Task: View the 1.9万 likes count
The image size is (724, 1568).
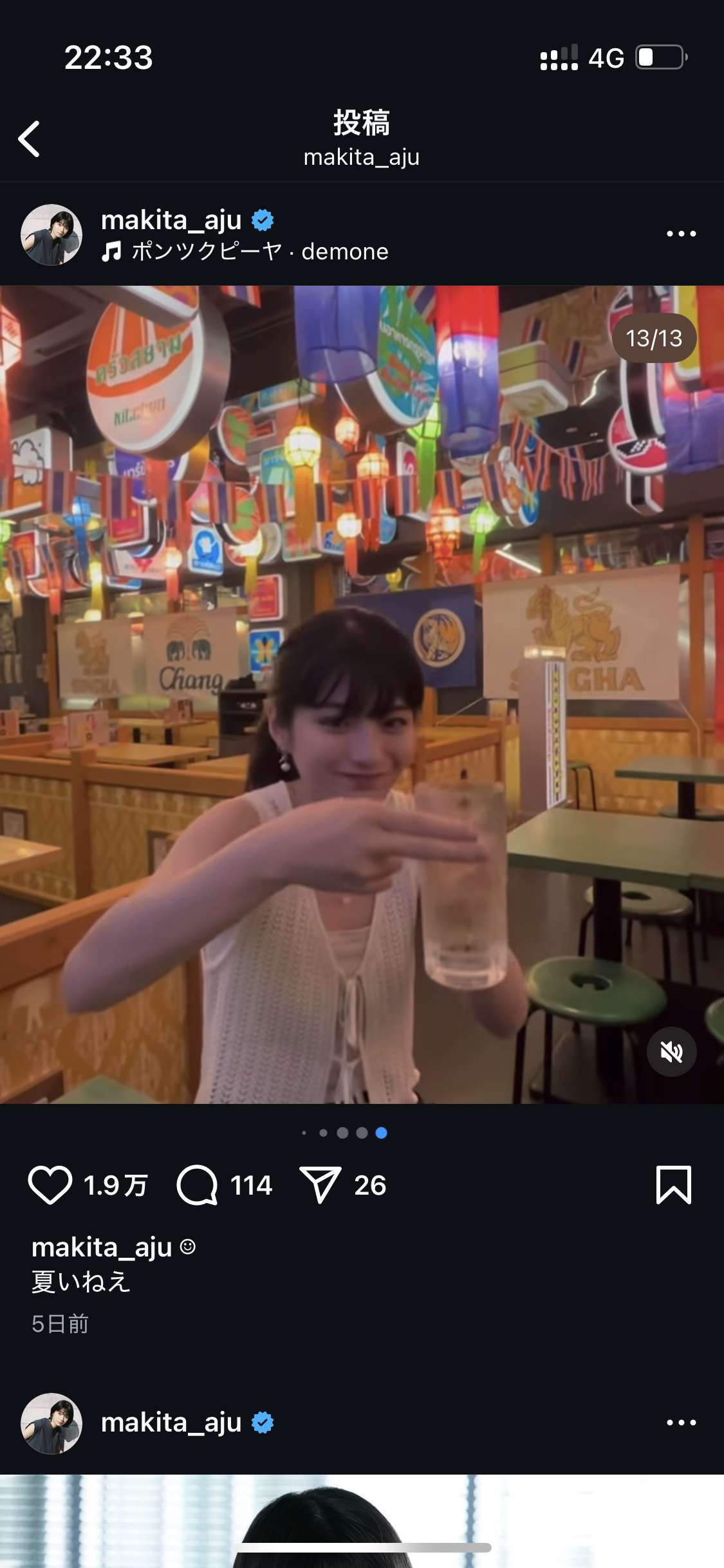Action: [x=116, y=1185]
